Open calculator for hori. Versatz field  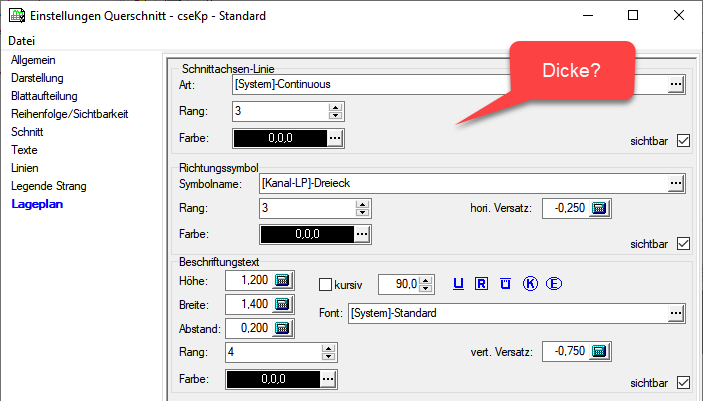pyautogui.click(x=599, y=209)
